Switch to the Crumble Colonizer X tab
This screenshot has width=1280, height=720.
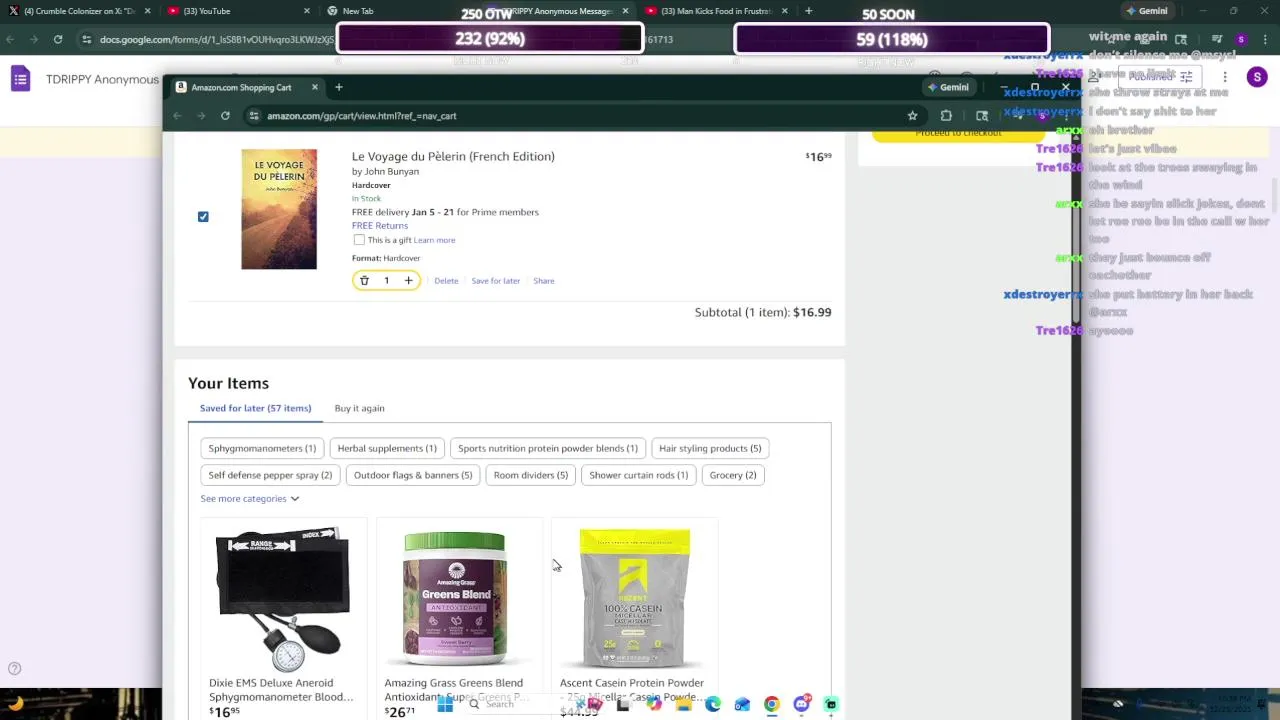pyautogui.click(x=79, y=11)
